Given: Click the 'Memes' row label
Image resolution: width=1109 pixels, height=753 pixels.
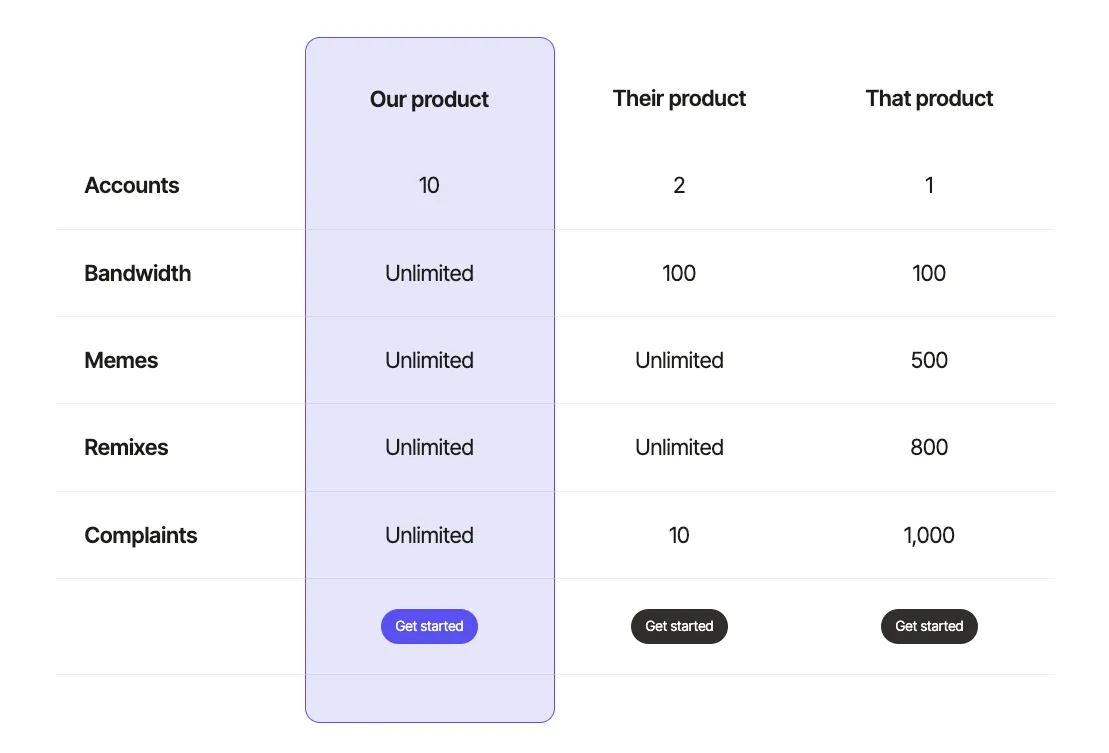Looking at the screenshot, I should coord(121,360).
